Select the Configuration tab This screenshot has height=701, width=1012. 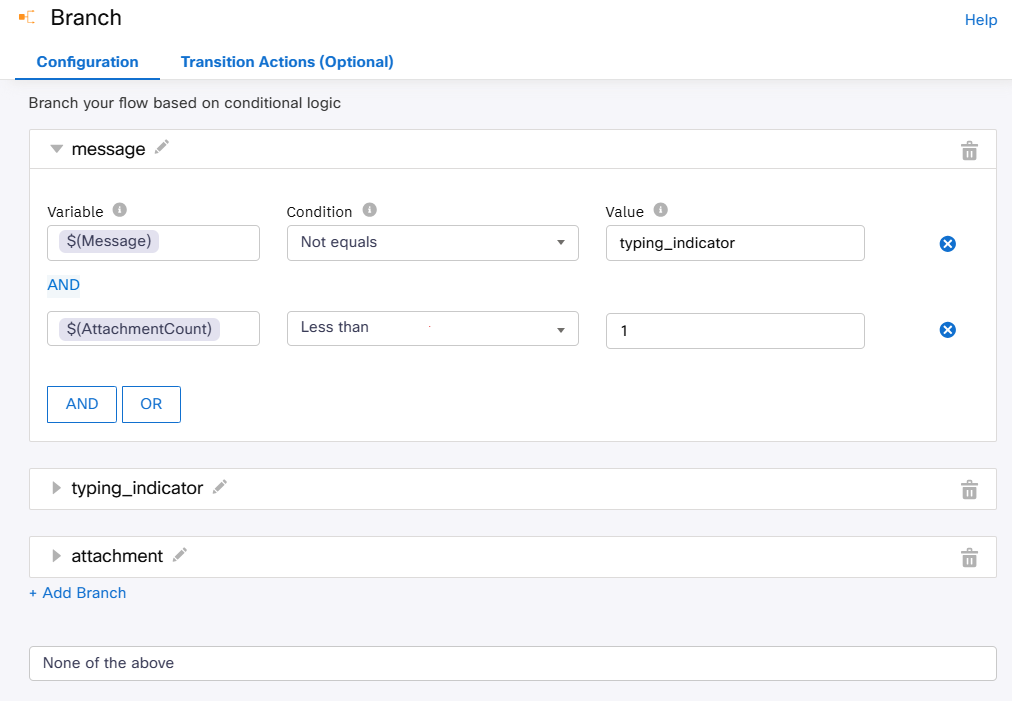88,62
